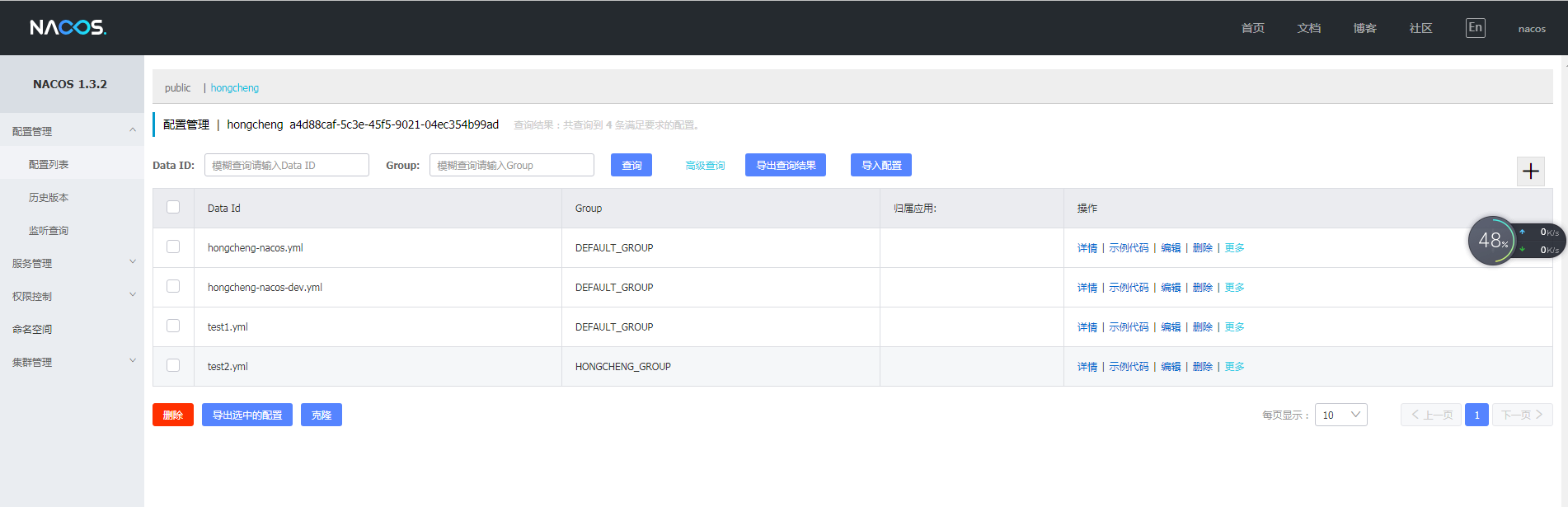Open 示例代码 for hongcheng-nacos.yml

click(1129, 248)
